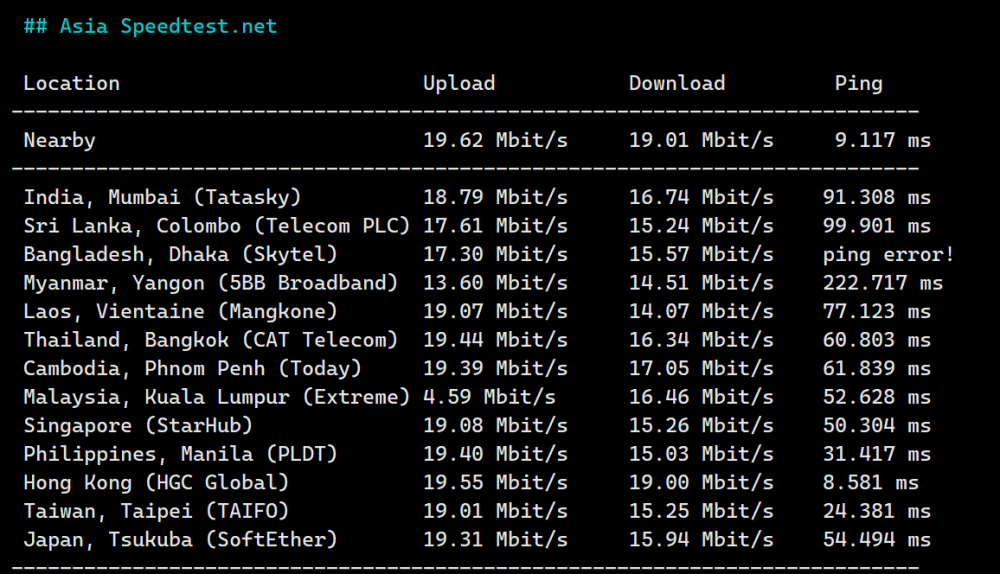
Task: Click the "Ping" column header
Action: click(859, 84)
